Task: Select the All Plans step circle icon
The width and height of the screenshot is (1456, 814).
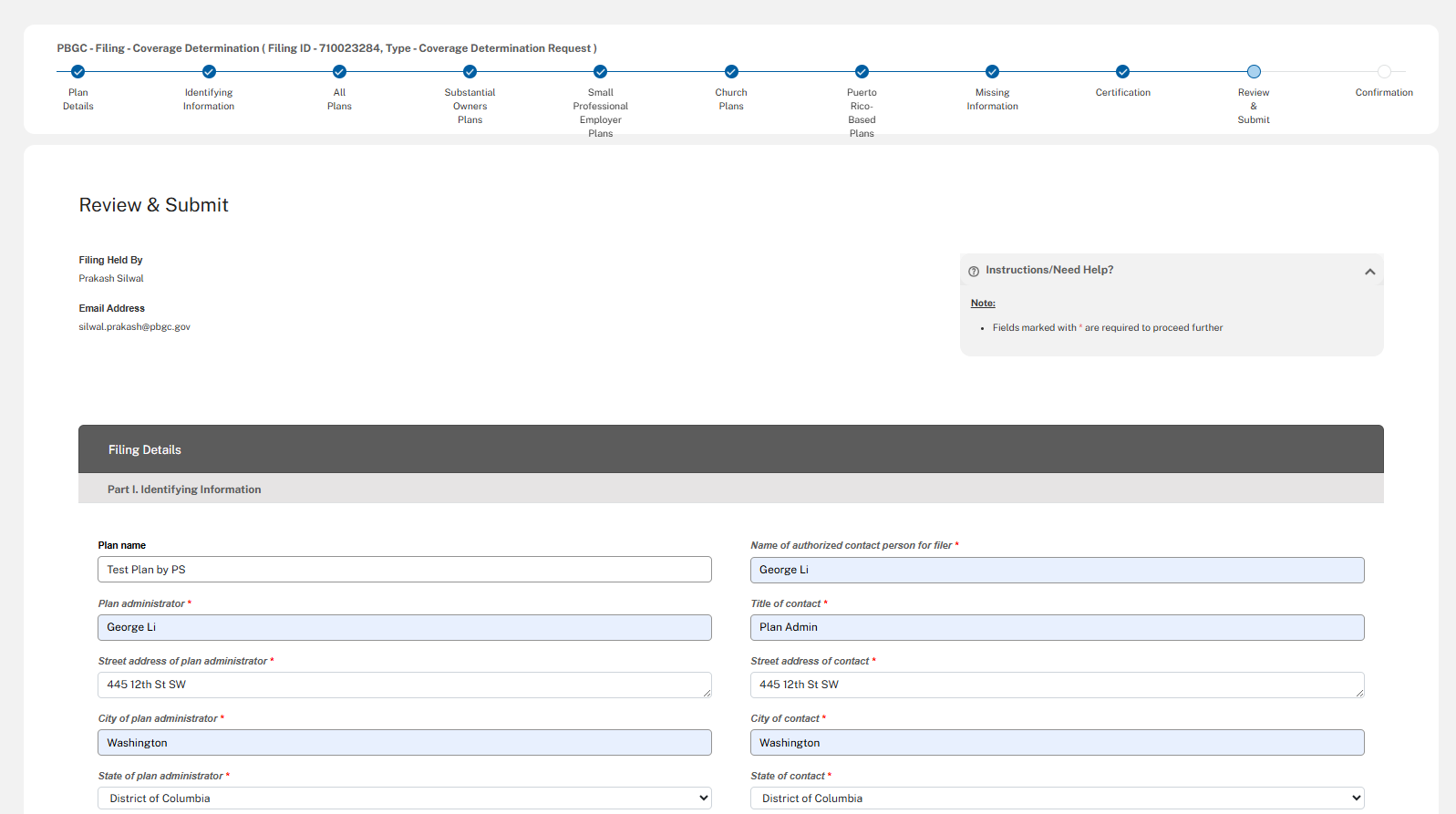Action: point(339,72)
